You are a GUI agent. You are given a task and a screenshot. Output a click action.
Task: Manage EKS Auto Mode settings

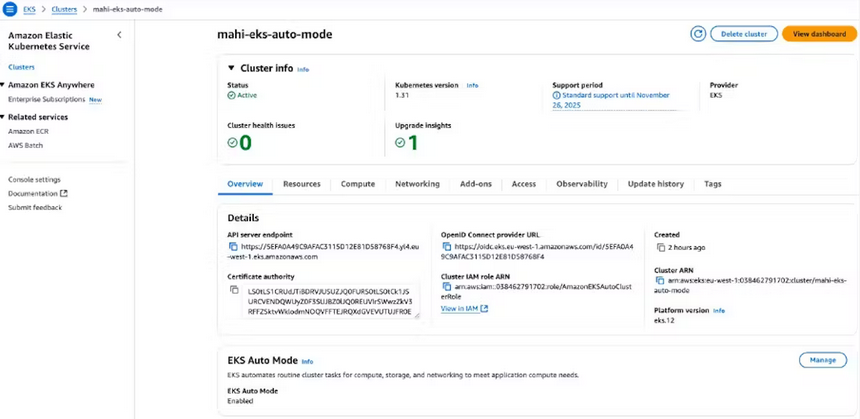click(823, 360)
